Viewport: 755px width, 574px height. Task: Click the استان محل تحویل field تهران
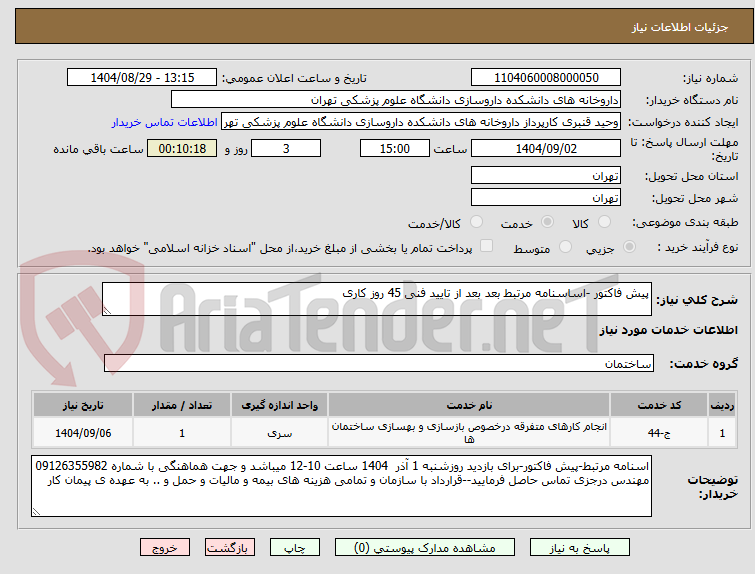[546, 175]
